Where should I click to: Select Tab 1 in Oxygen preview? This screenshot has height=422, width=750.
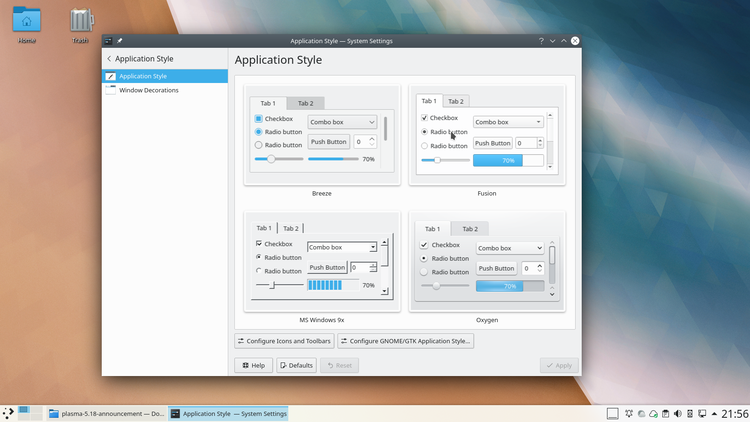point(432,229)
